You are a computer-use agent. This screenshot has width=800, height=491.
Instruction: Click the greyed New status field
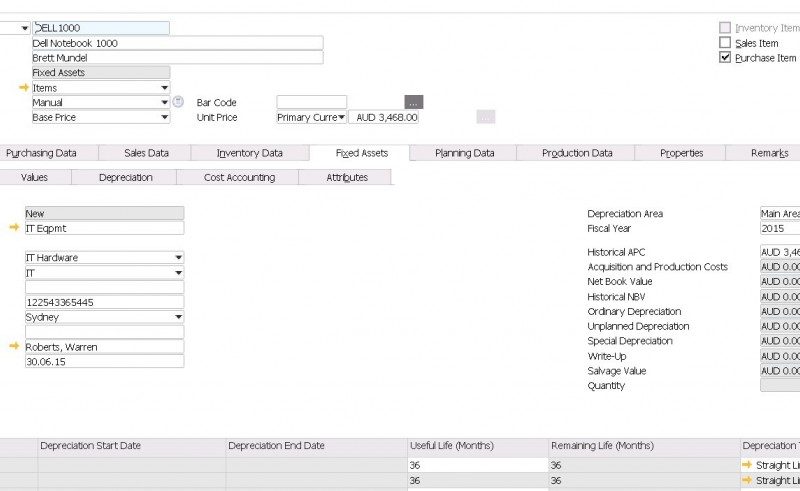click(105, 213)
